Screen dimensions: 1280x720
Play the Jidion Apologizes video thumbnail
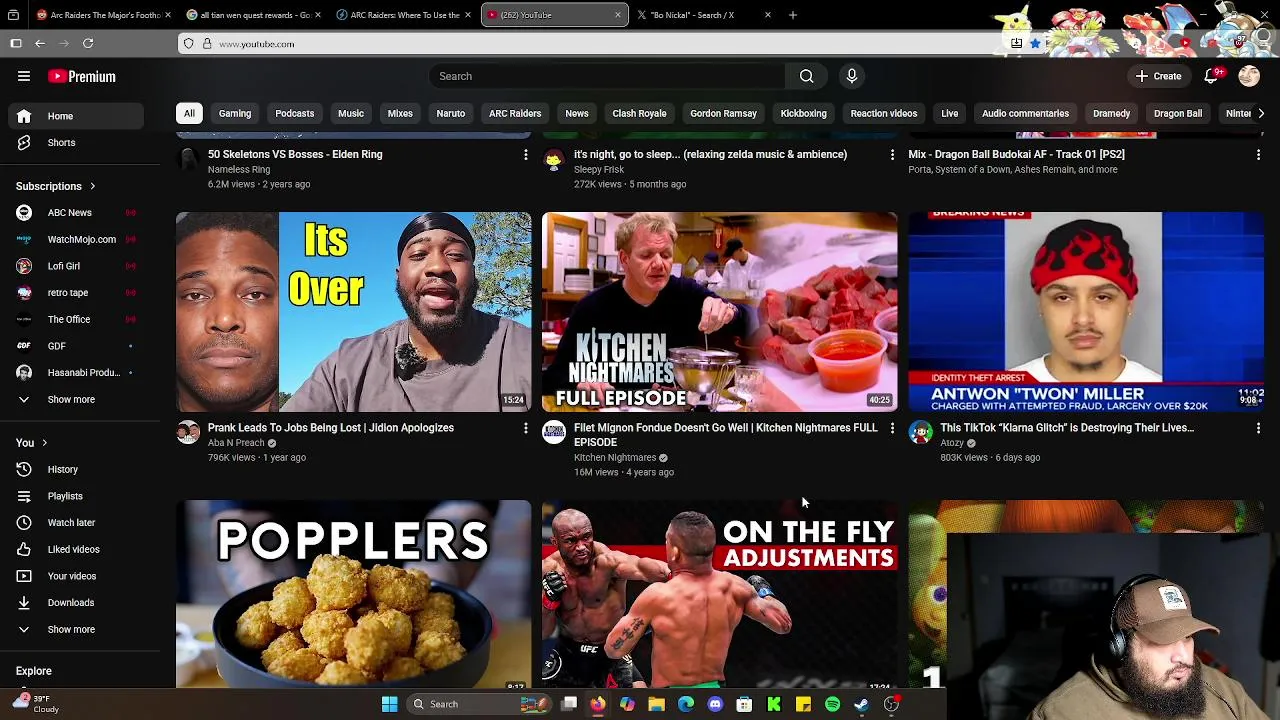[354, 312]
